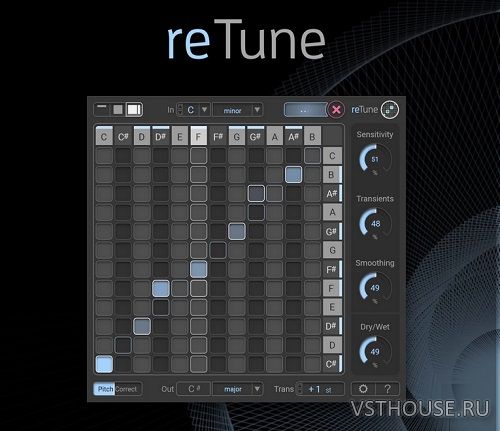This screenshot has width=500, height=431.
Task: Click the reTune brand text in plugin header
Action: 364,109
